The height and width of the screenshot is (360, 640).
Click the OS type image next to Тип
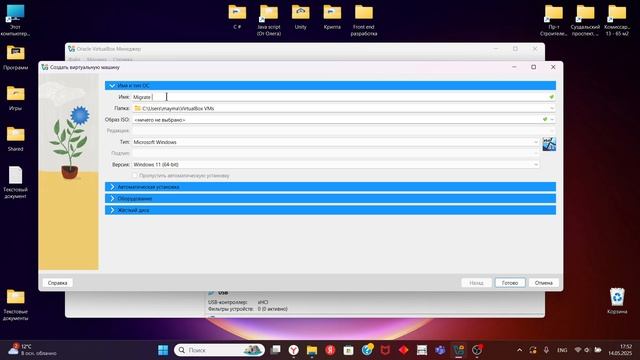[549, 144]
